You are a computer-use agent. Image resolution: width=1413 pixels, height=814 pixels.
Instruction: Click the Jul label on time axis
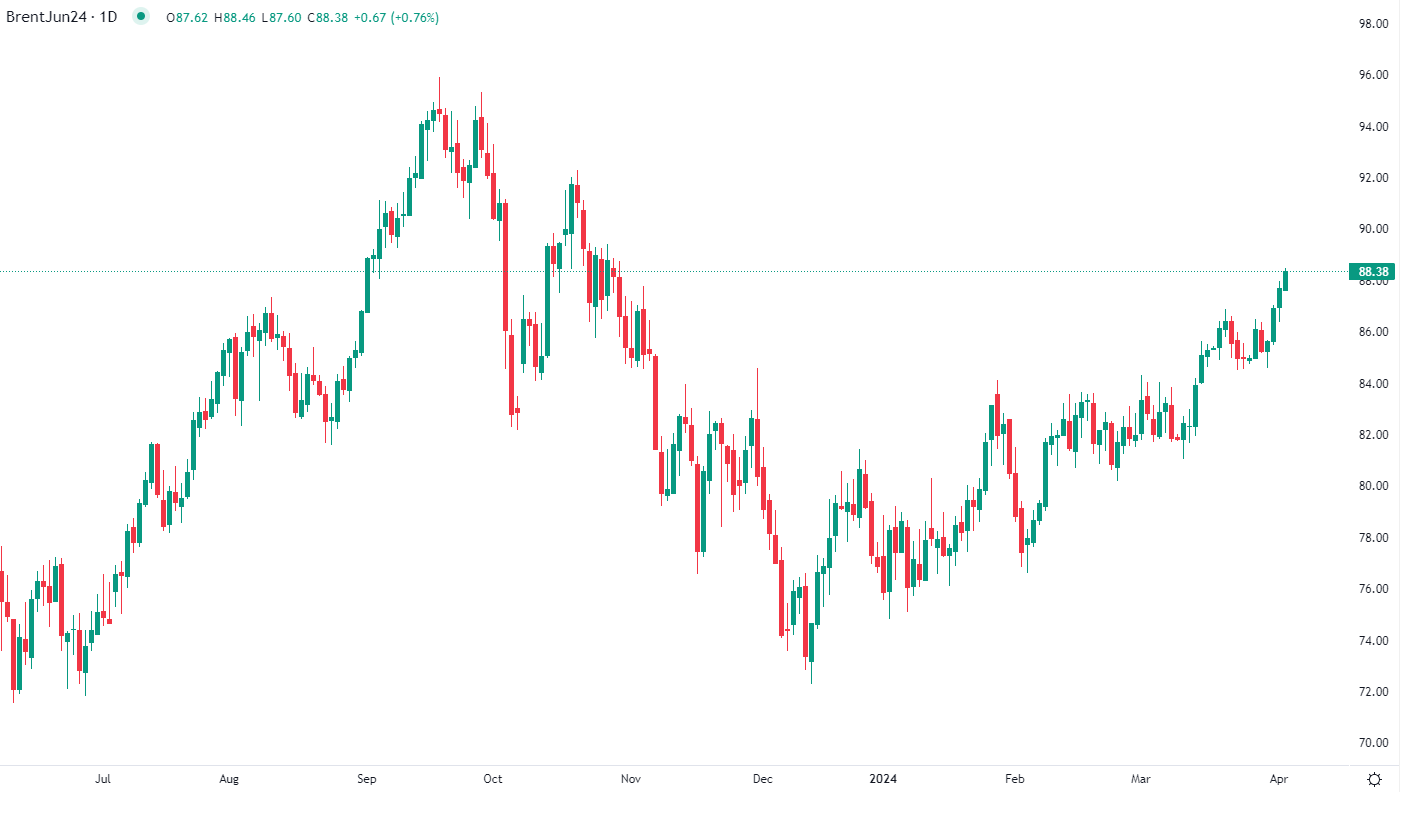tap(102, 779)
